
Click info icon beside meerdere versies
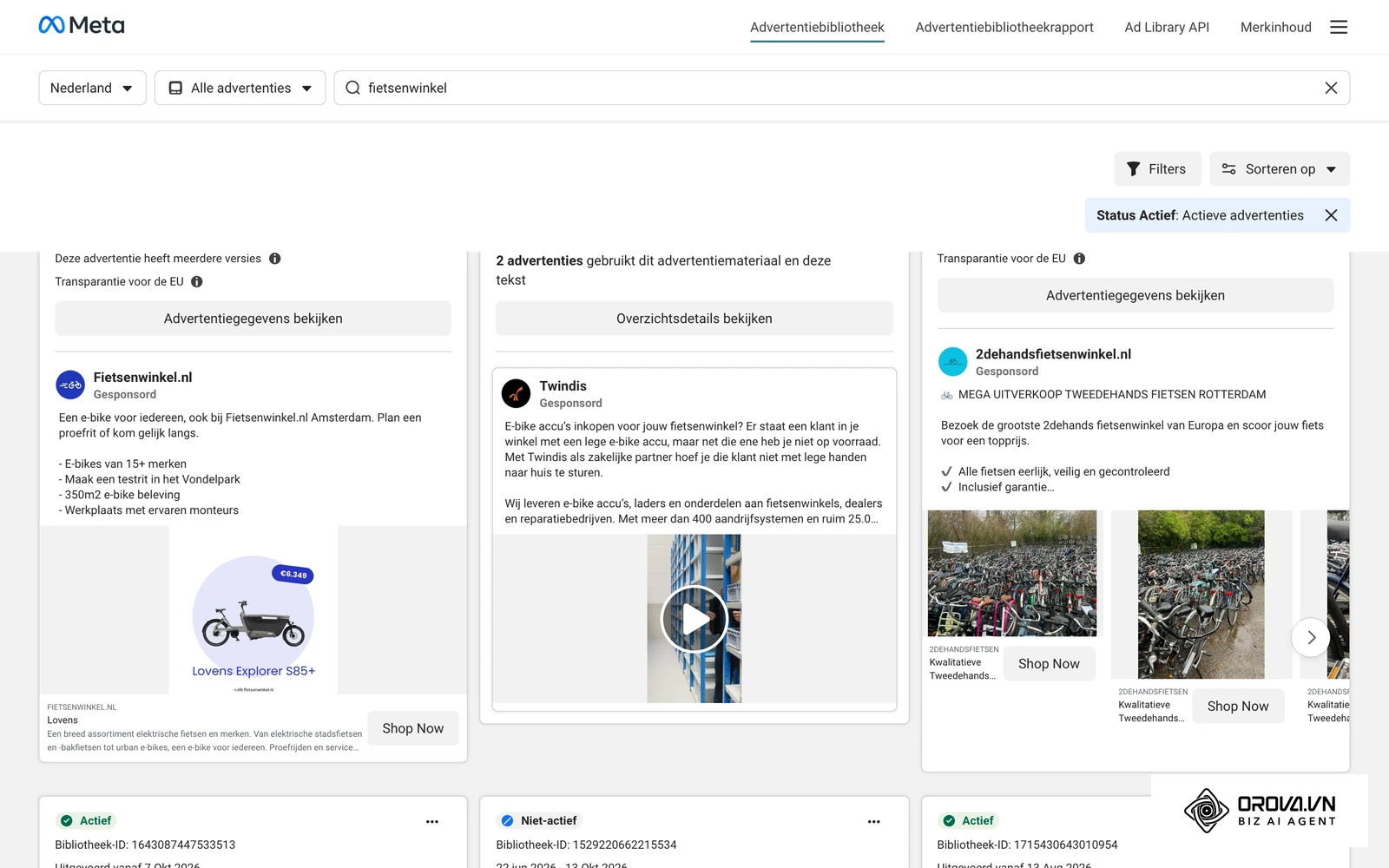tap(275, 259)
